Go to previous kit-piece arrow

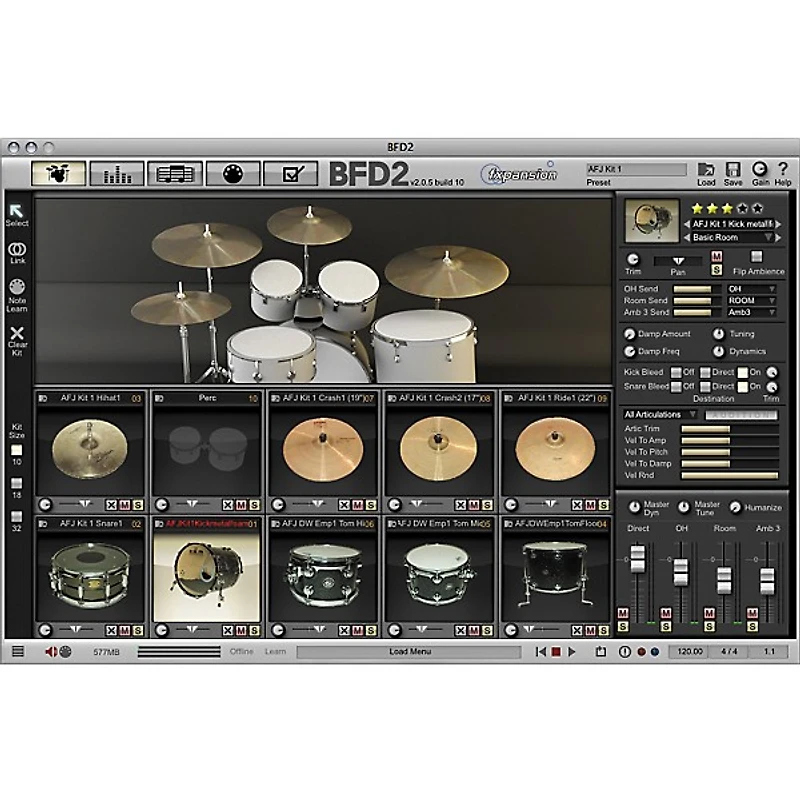687,224
